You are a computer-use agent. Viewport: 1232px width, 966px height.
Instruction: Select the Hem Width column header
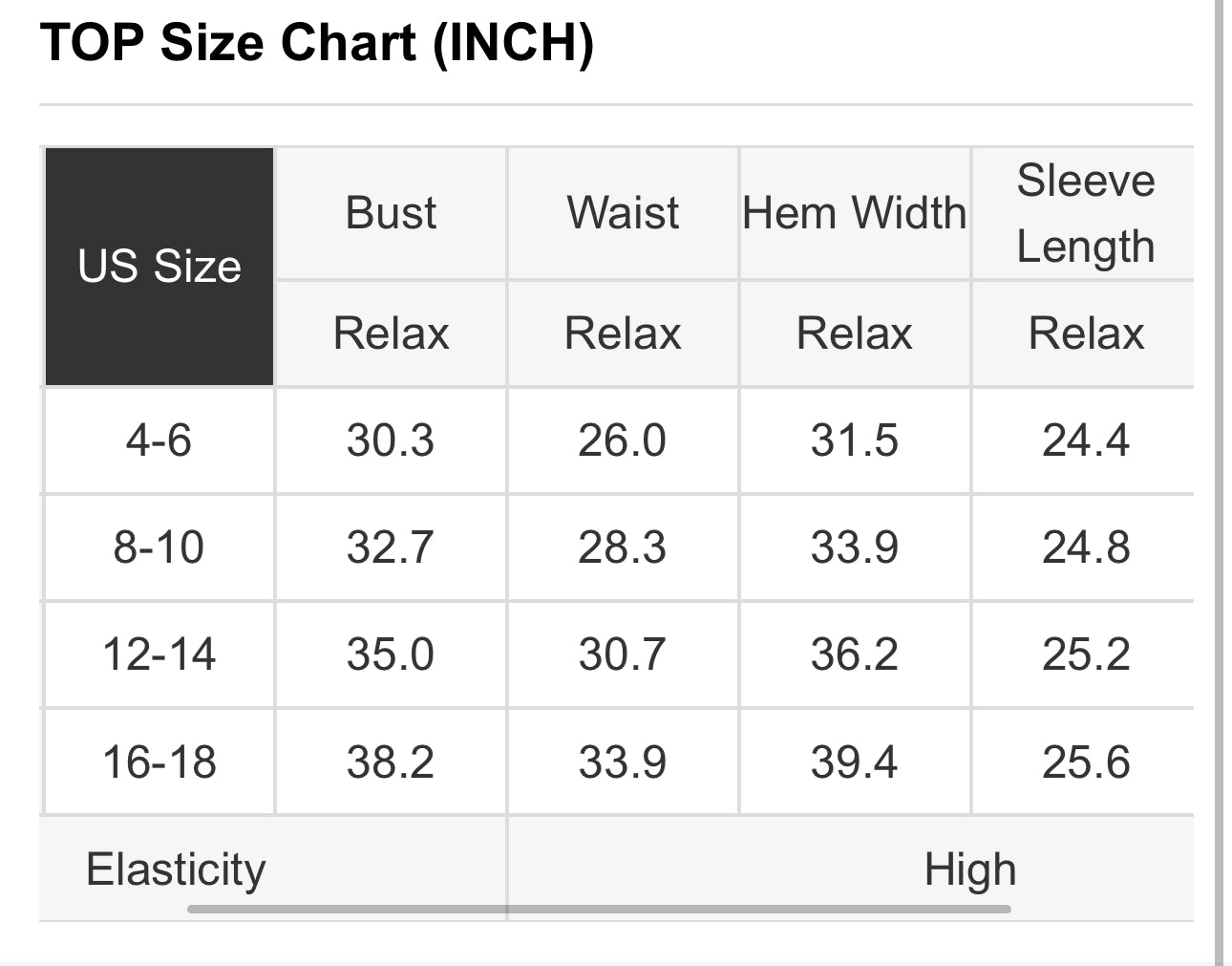click(854, 213)
